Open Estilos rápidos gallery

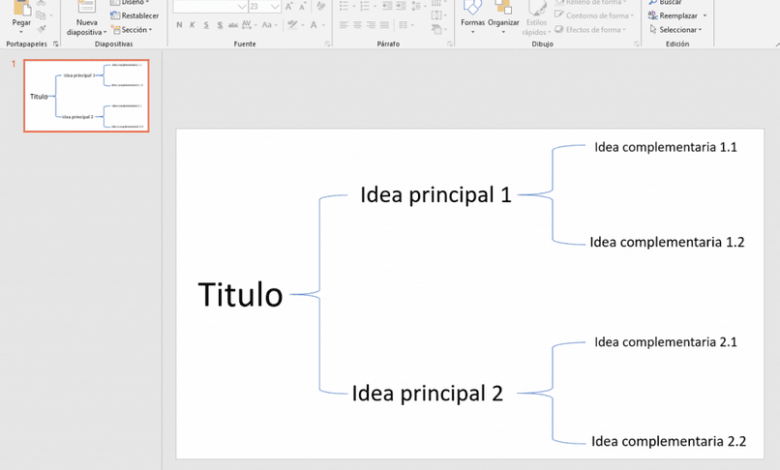536,17
